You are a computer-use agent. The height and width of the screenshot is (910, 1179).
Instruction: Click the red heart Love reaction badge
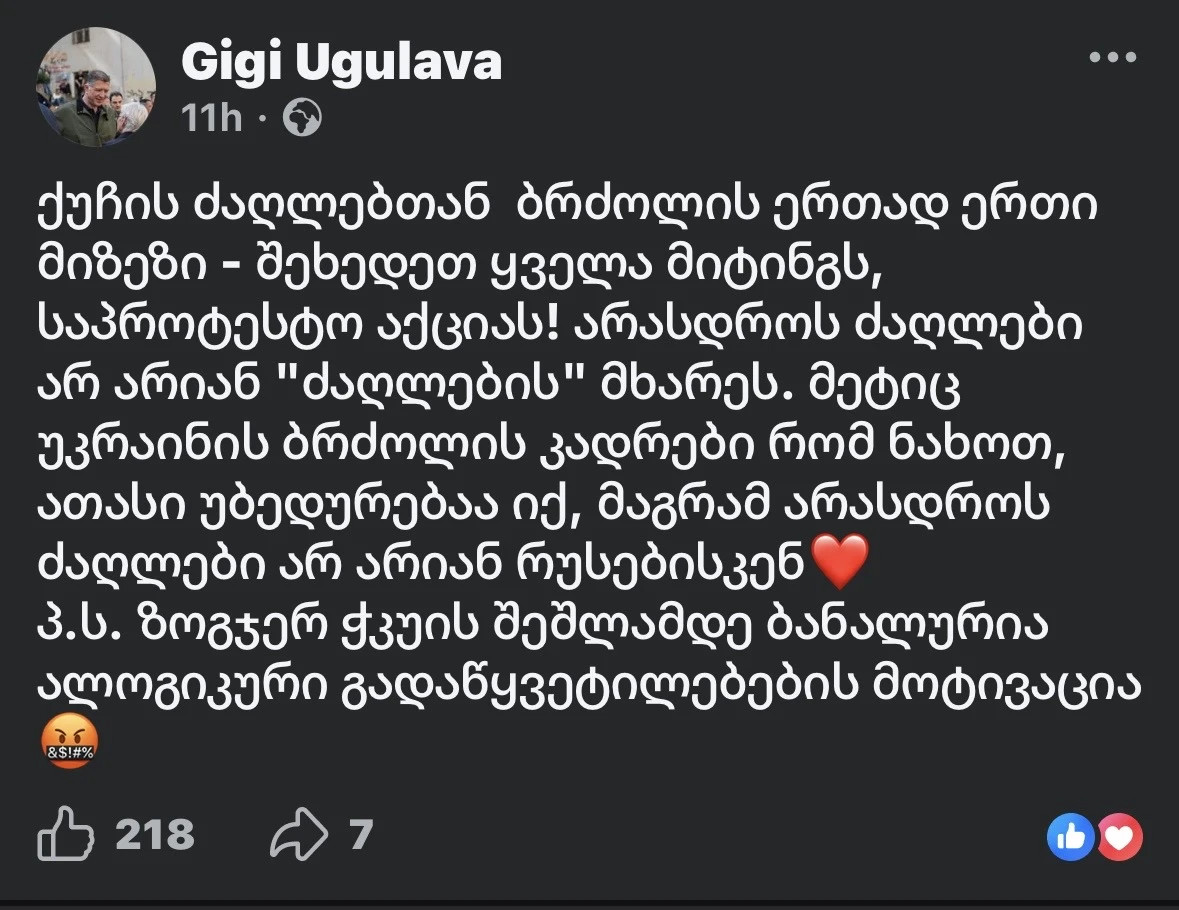pos(1119,837)
